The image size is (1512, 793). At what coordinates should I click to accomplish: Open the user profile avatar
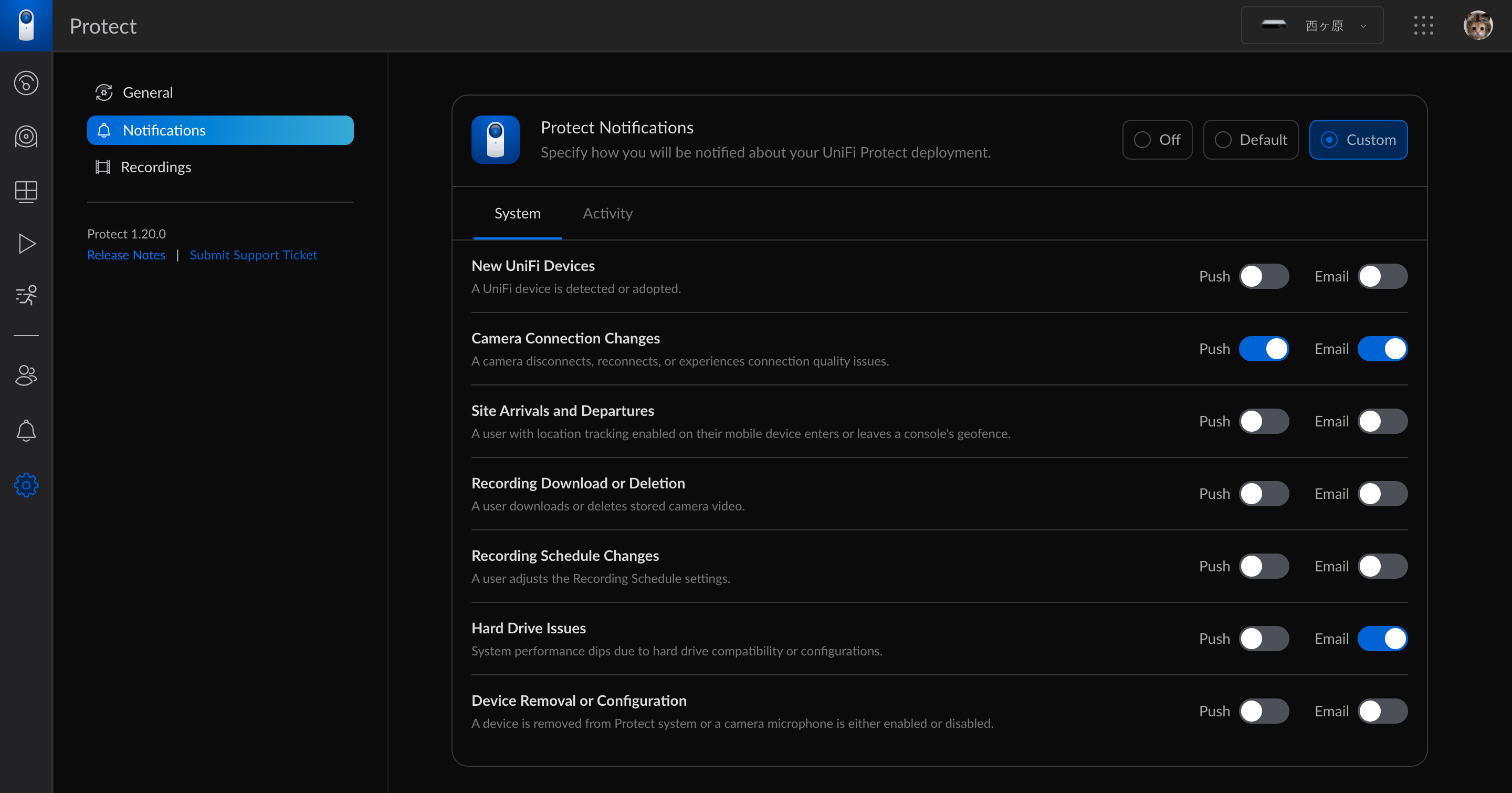click(1477, 25)
